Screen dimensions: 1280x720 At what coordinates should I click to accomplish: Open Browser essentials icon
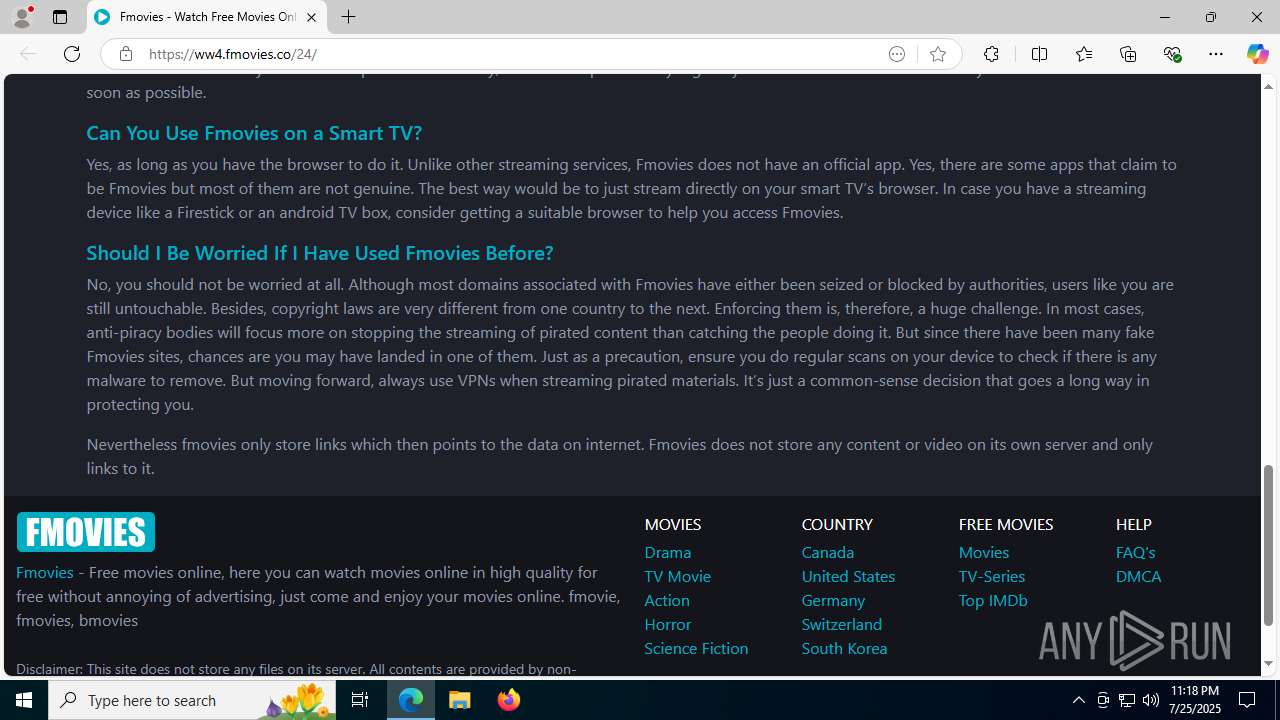pos(1172,54)
